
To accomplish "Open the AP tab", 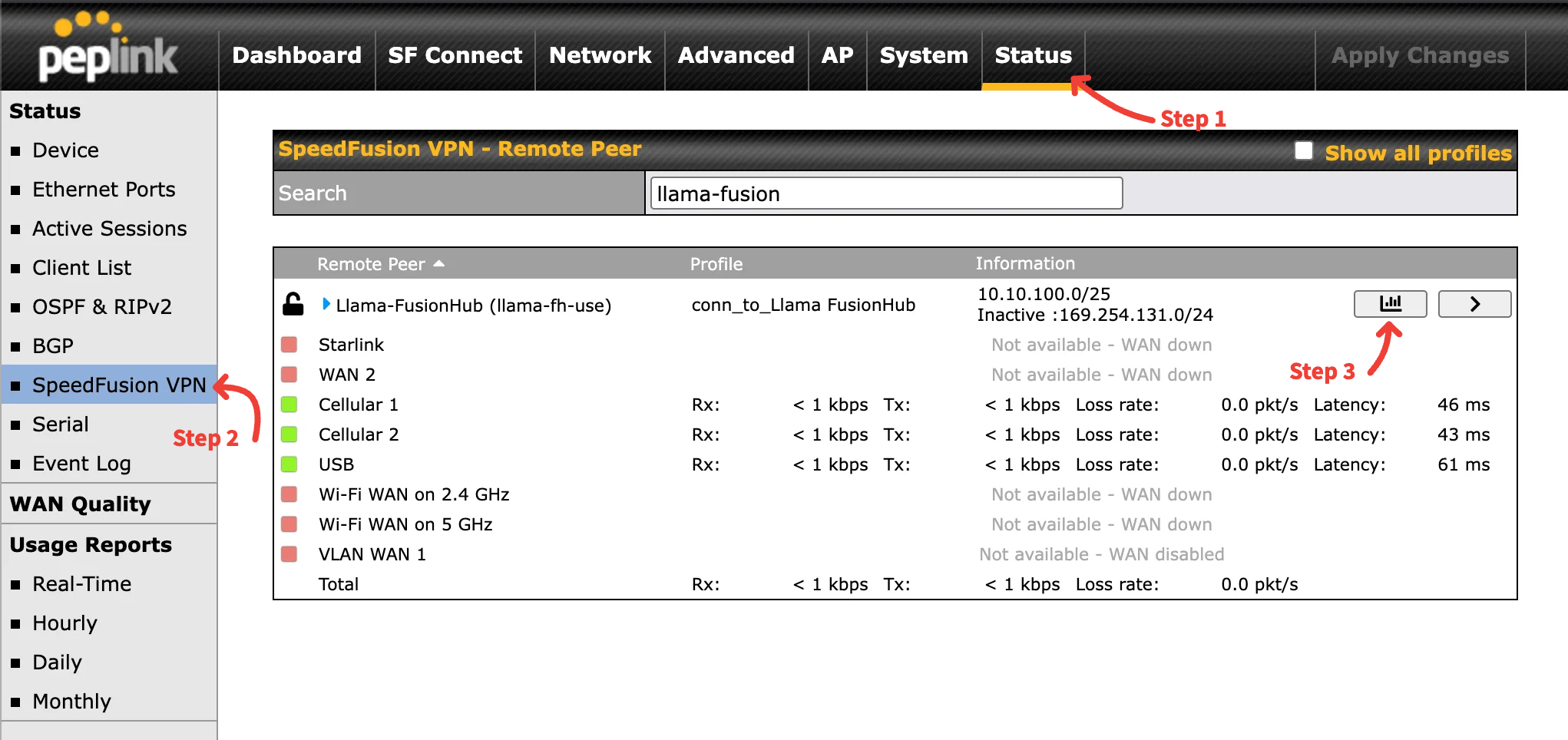I will [837, 55].
